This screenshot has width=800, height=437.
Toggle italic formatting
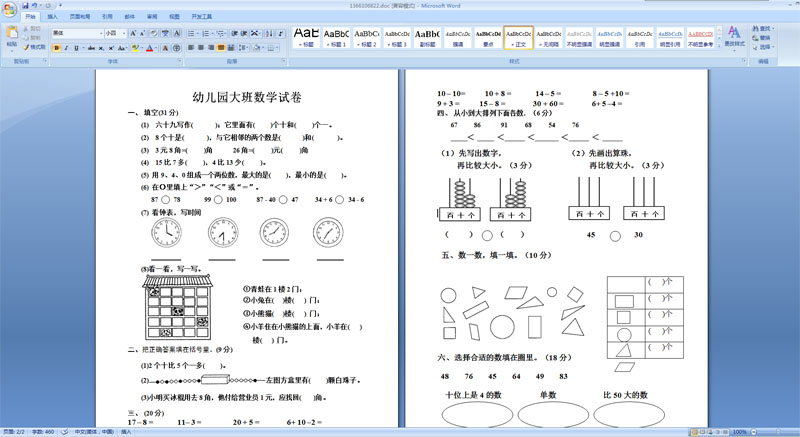click(x=66, y=48)
